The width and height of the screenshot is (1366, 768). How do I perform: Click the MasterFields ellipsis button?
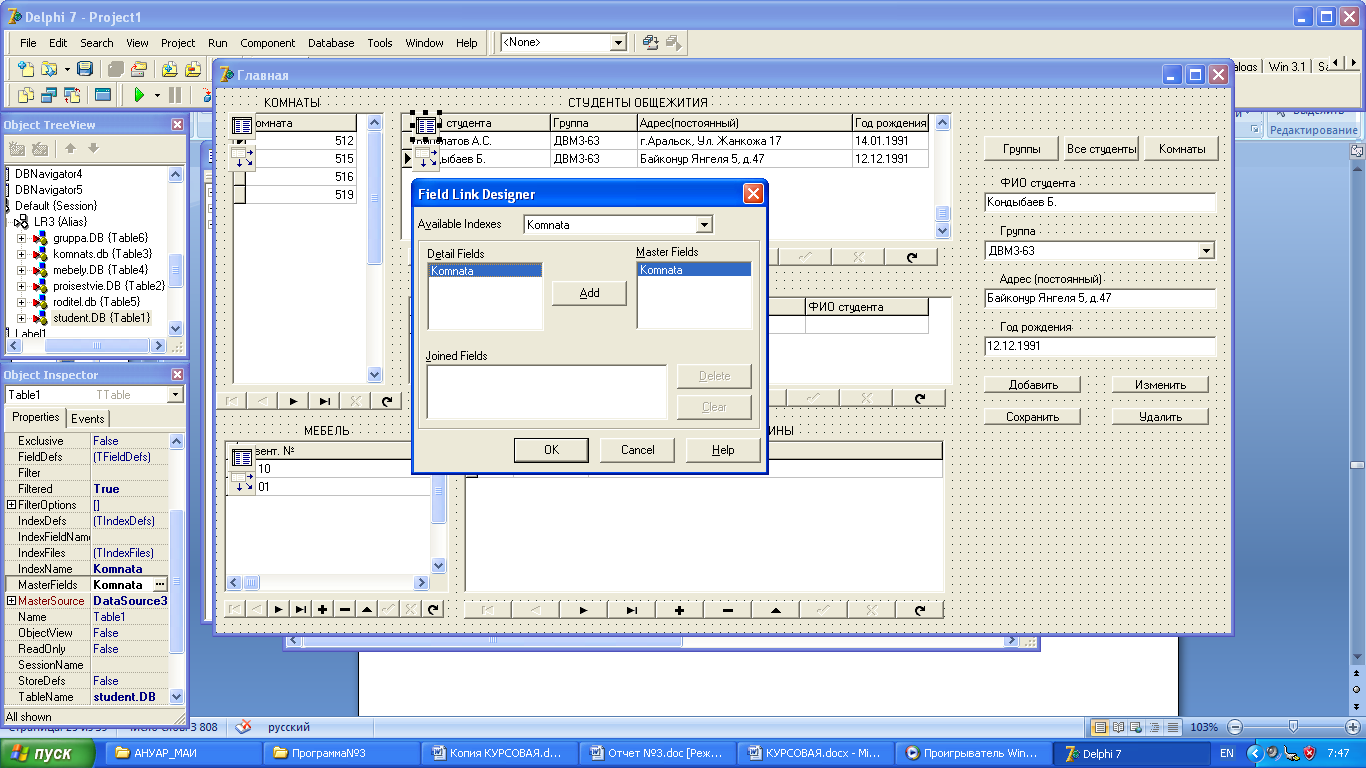[159, 585]
